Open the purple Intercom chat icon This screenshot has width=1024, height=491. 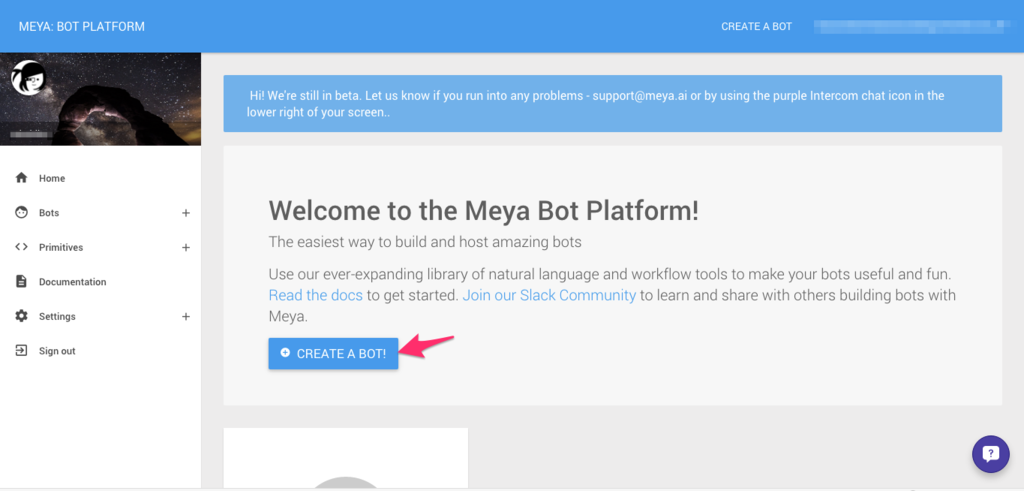click(x=991, y=454)
